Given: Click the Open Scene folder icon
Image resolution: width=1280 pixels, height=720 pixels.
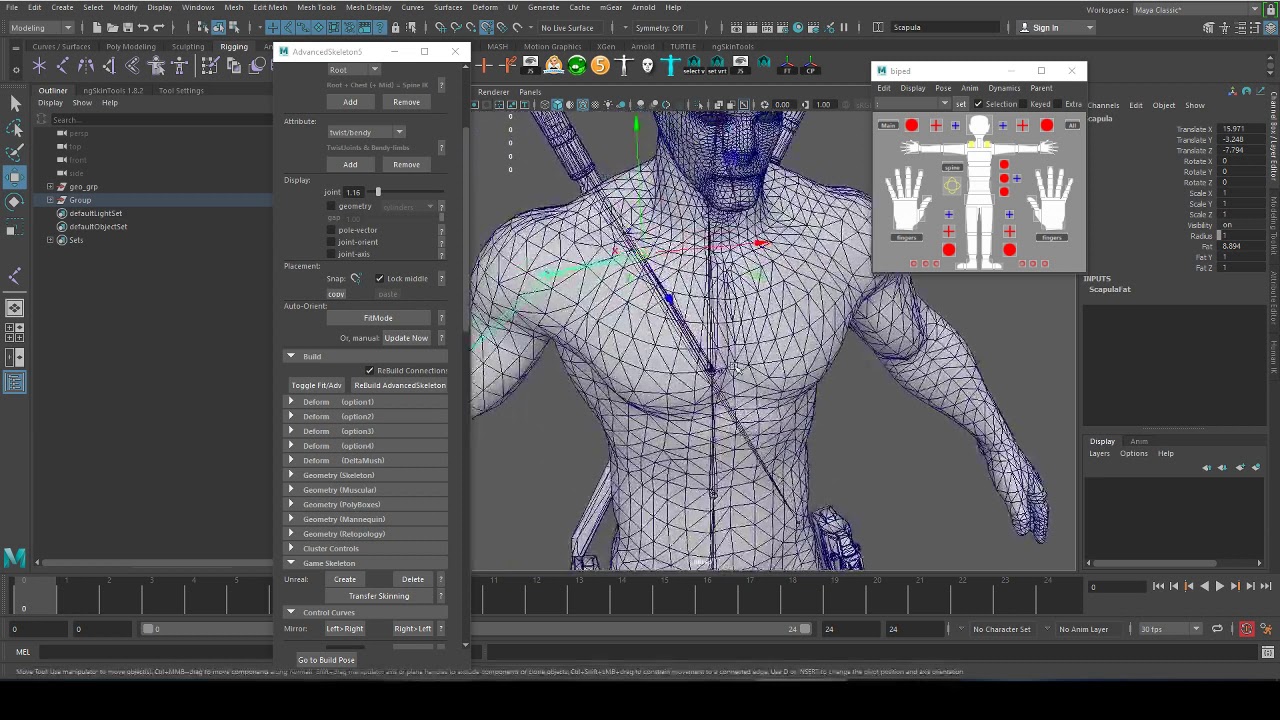Looking at the screenshot, I should pyautogui.click(x=113, y=27).
